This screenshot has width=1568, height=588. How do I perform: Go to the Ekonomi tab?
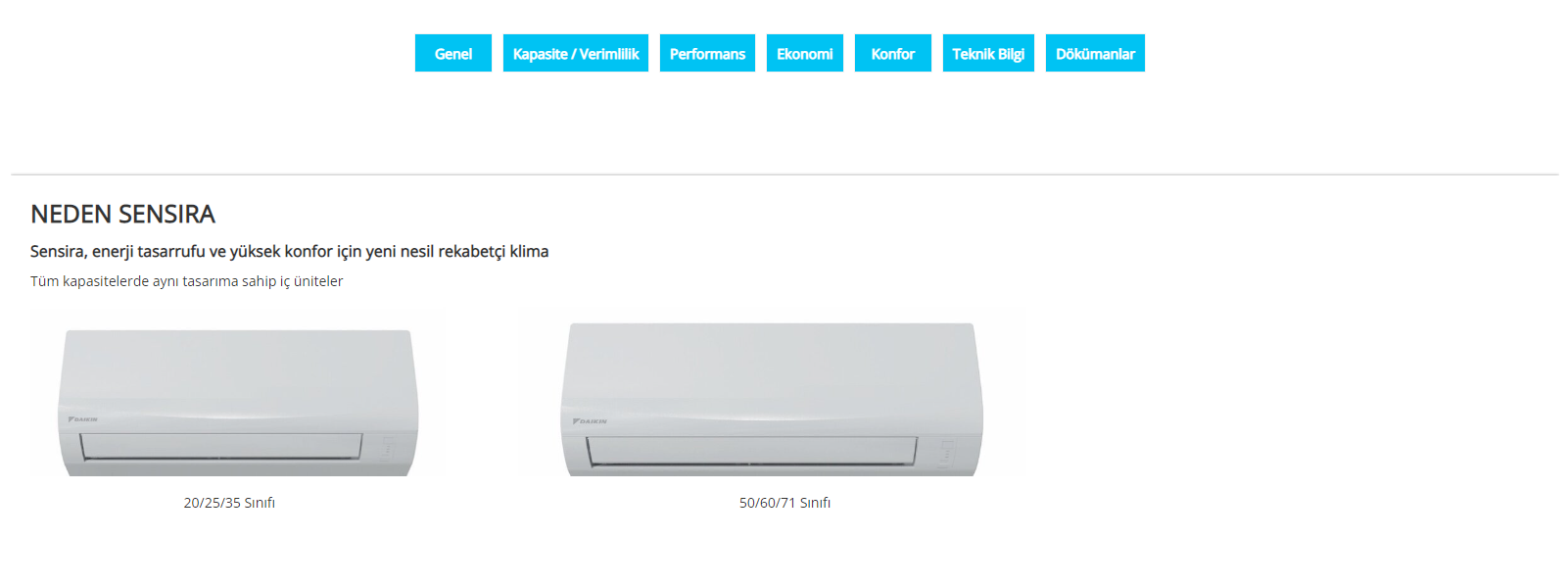804,53
